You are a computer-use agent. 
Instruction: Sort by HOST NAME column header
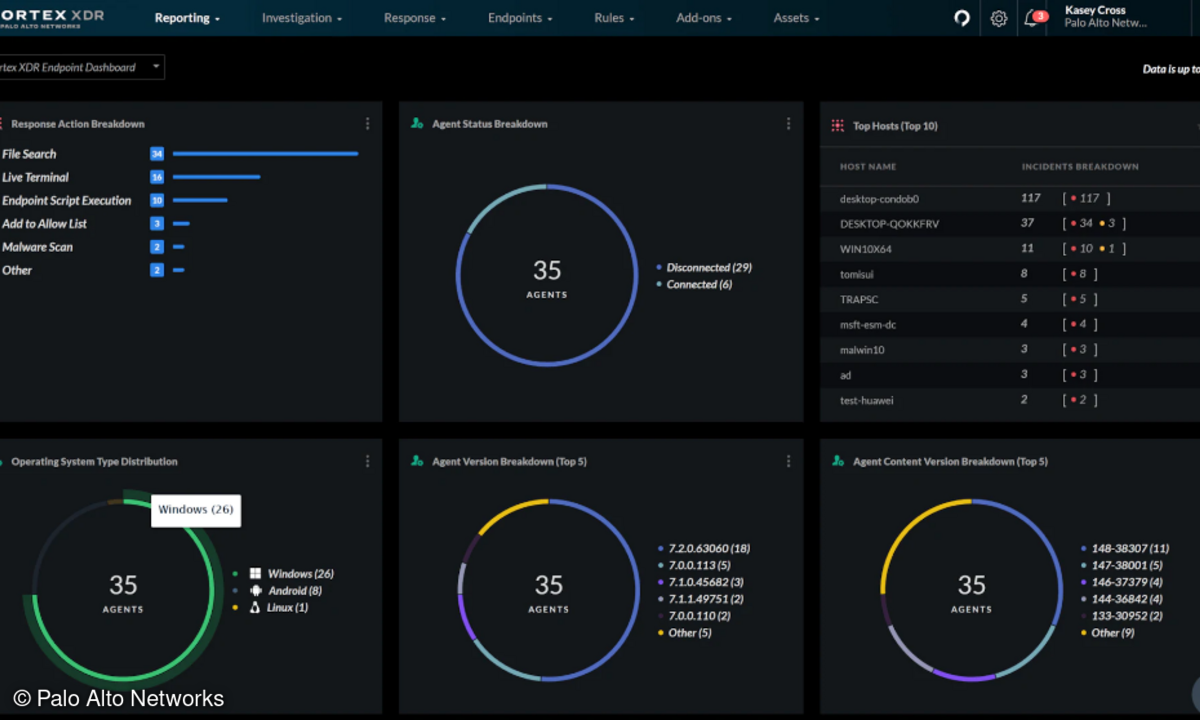coord(868,167)
